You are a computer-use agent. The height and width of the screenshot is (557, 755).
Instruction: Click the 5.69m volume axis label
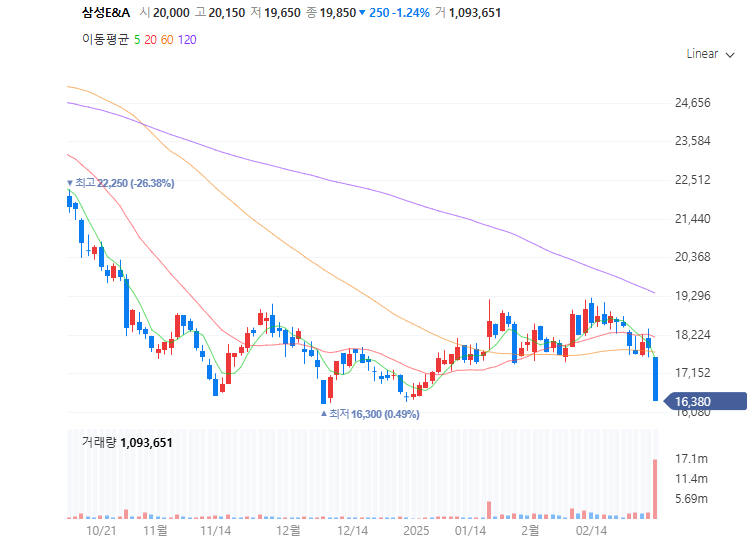691,499
